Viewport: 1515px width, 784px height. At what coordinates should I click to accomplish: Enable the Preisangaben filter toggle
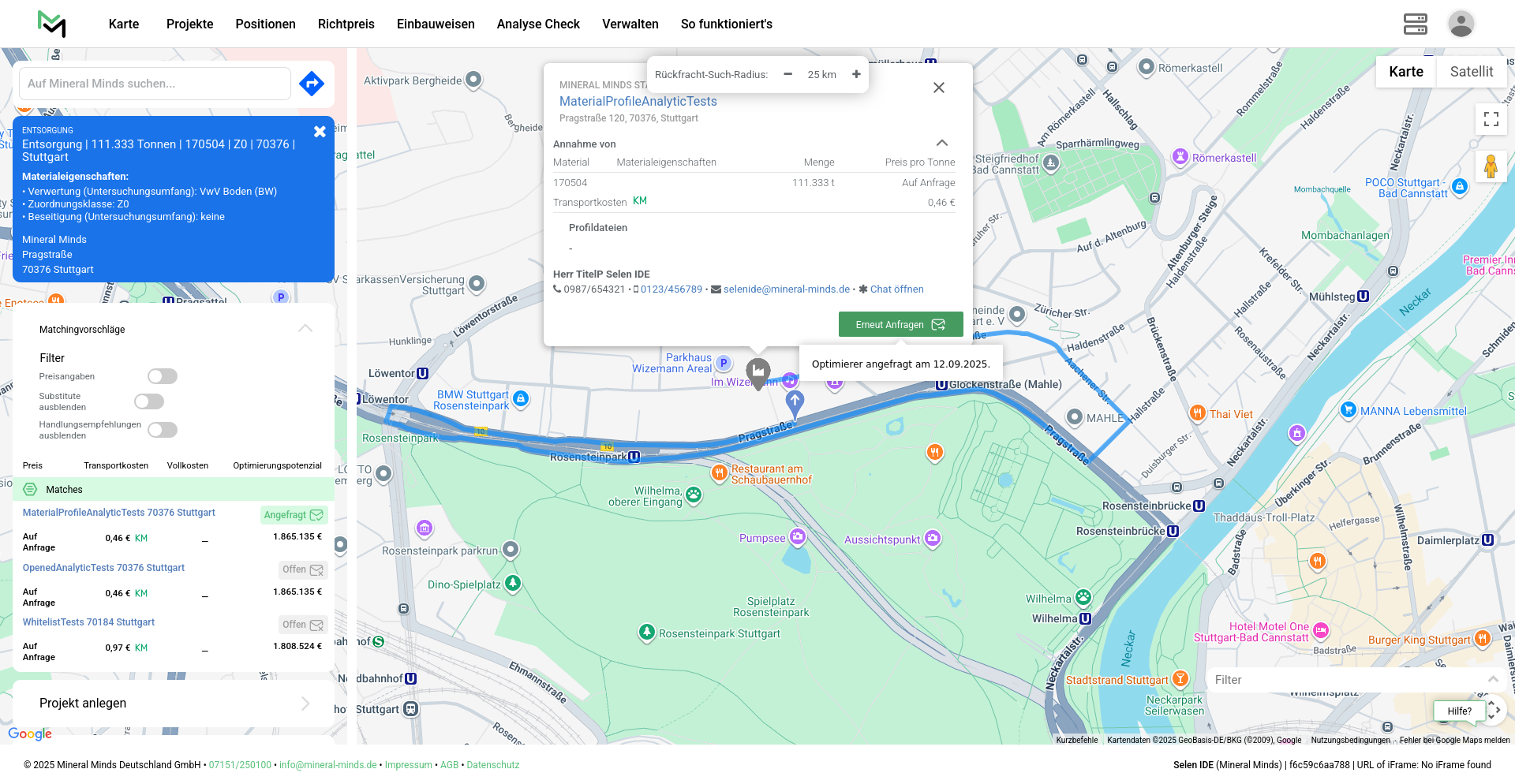[x=163, y=376]
